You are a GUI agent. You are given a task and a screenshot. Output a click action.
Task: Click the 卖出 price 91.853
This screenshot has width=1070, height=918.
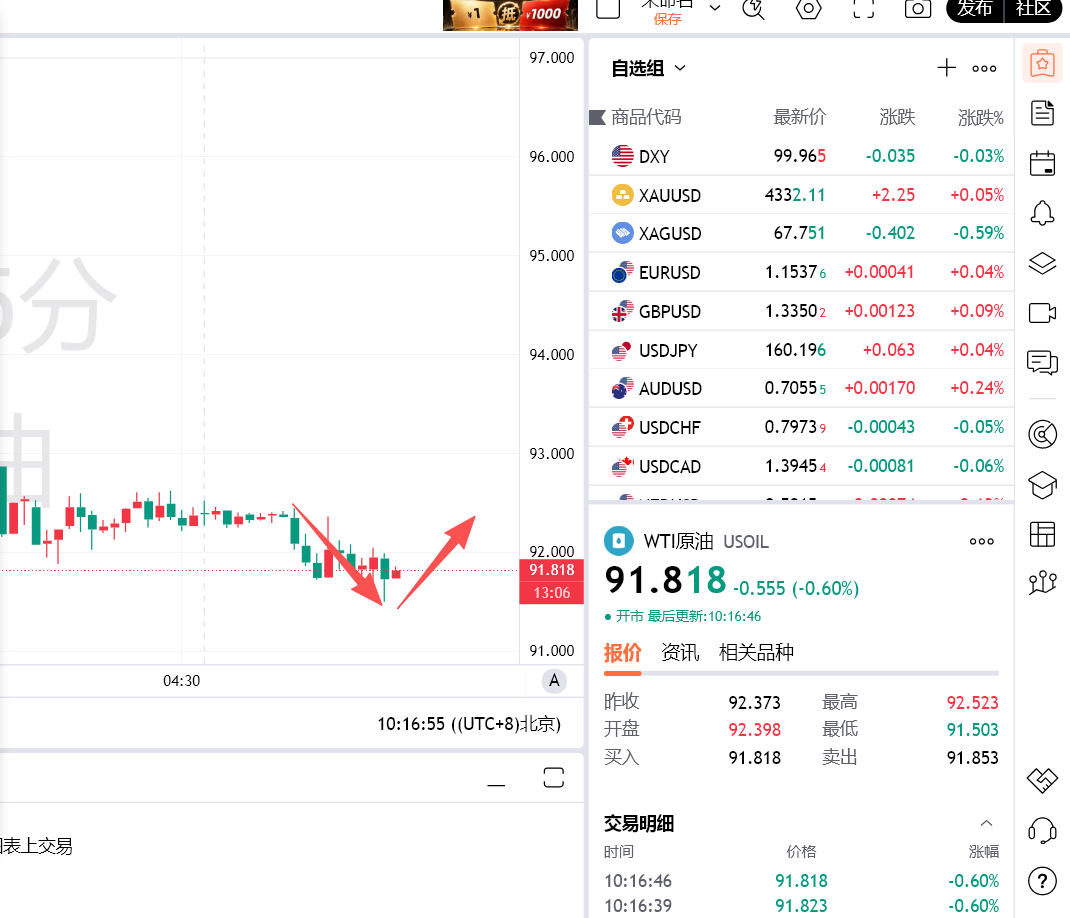[x=972, y=758]
